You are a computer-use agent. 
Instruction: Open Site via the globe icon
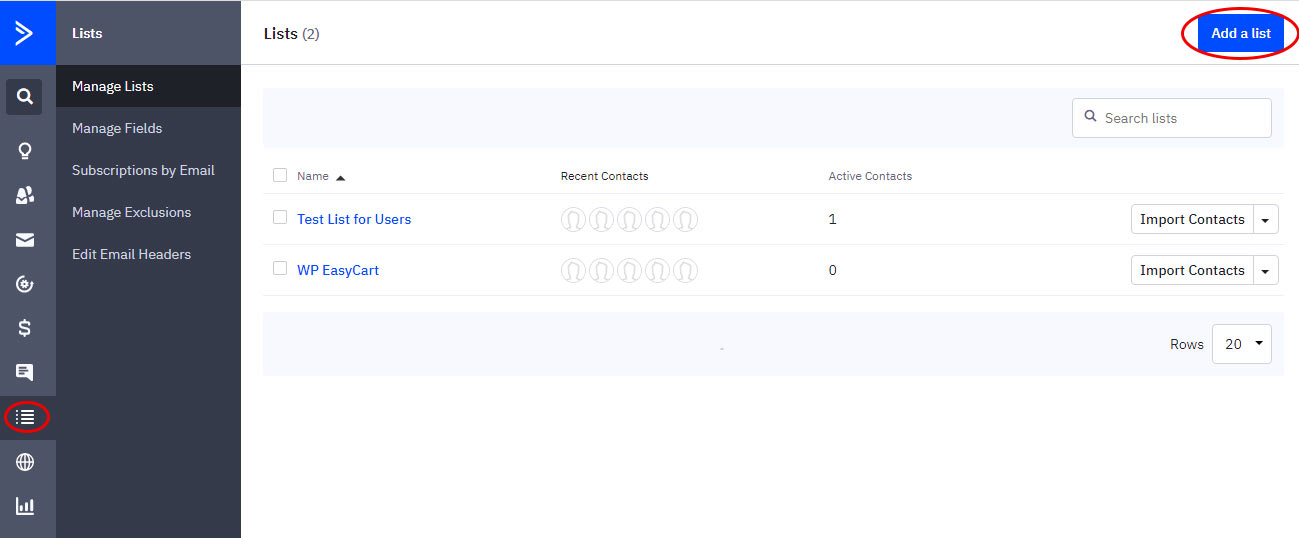(25, 462)
